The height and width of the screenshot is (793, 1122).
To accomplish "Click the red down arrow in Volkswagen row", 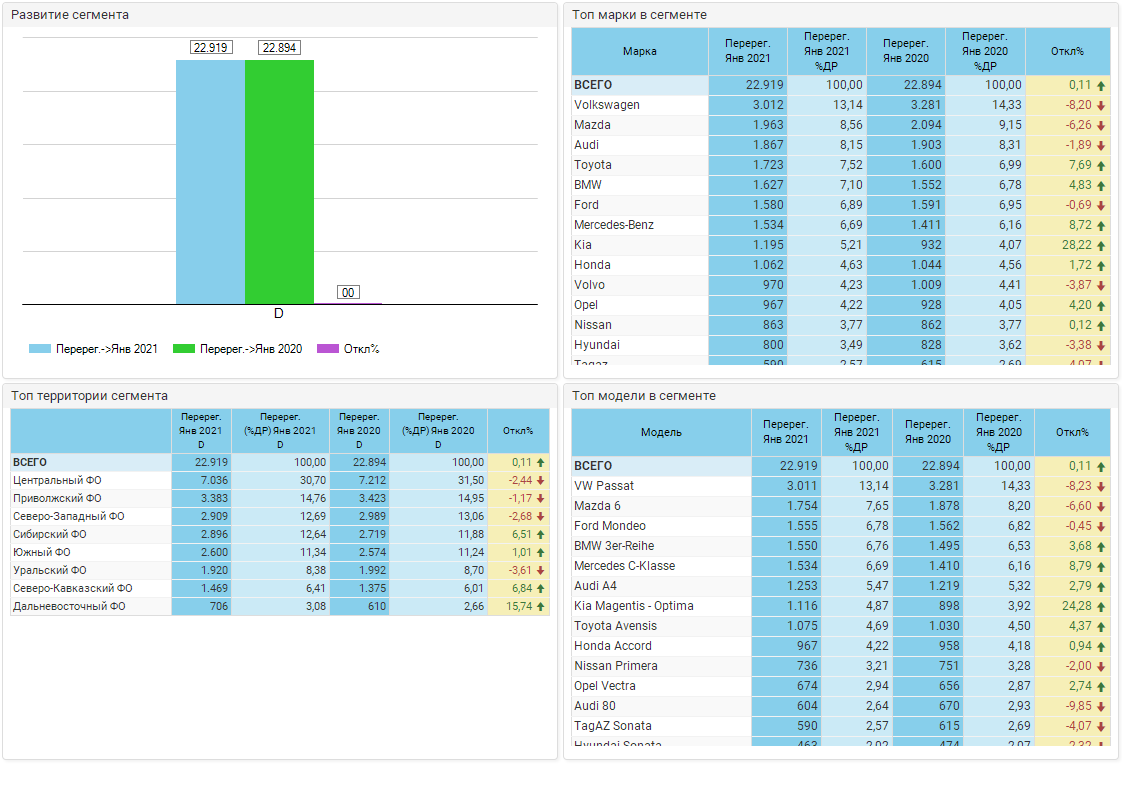I will pyautogui.click(x=1101, y=105).
